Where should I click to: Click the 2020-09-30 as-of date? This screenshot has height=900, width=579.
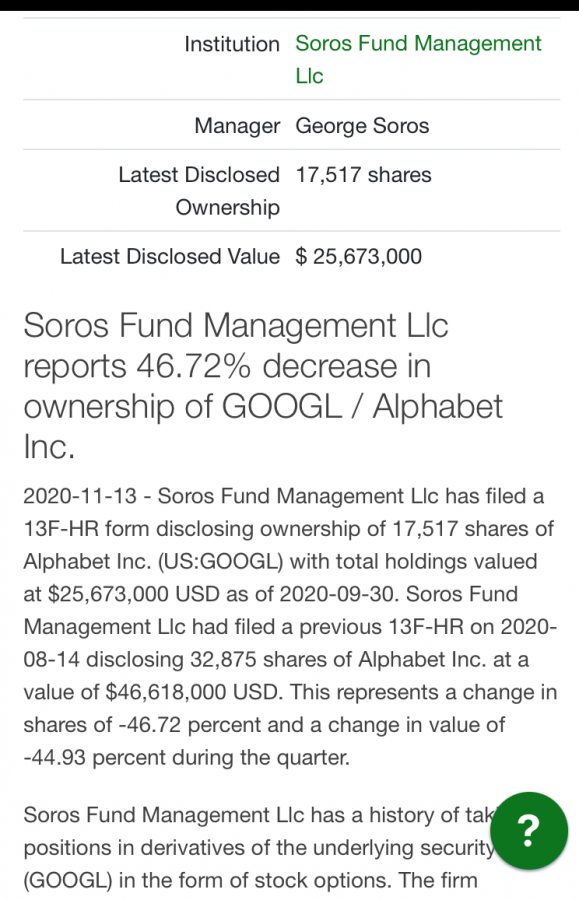click(x=338, y=594)
